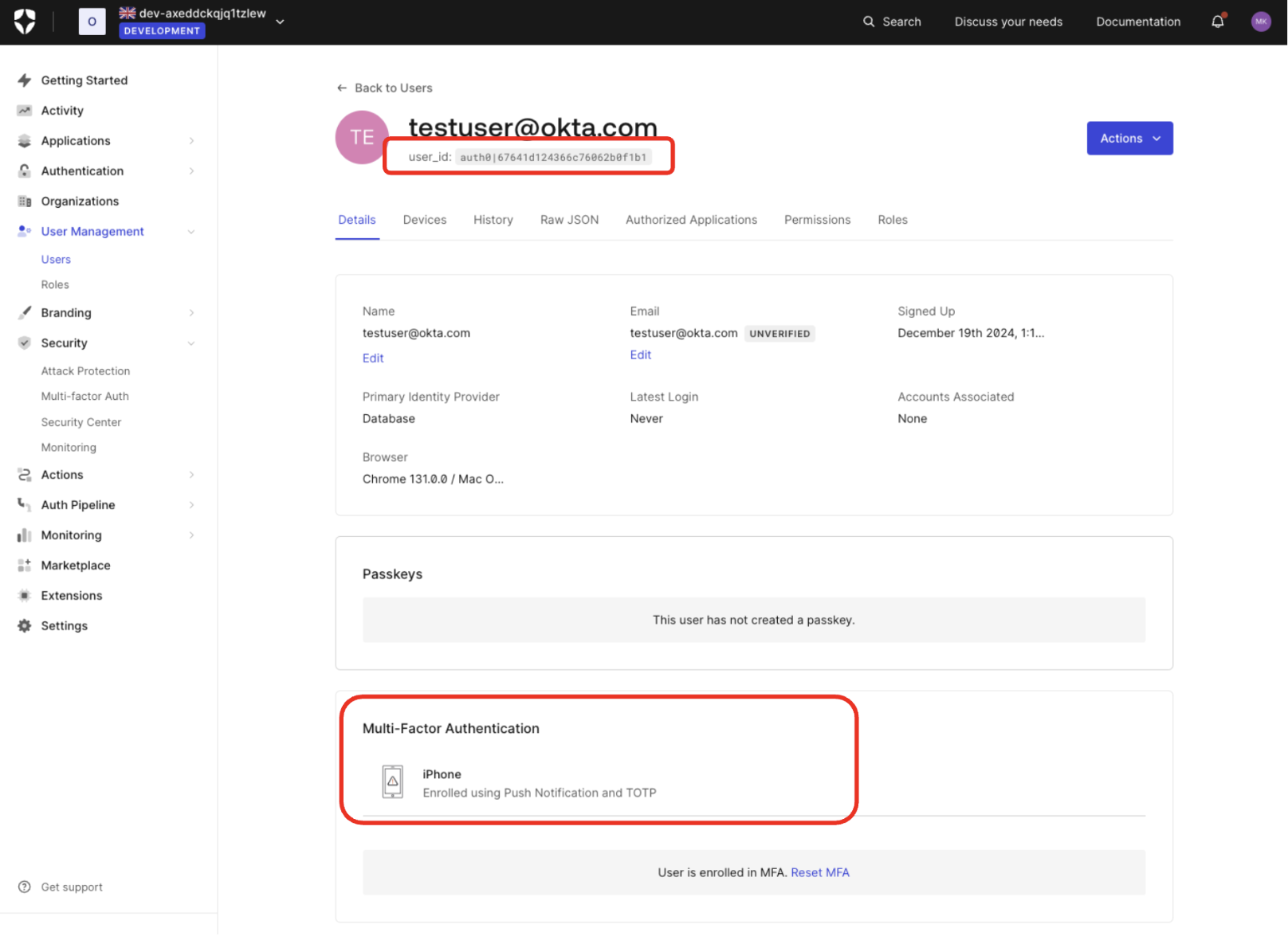Click the search magnifier icon
1288x940 pixels.
(869, 22)
